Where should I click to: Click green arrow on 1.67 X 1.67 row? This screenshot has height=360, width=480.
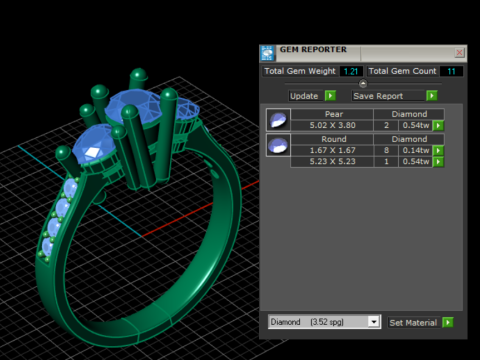point(438,150)
